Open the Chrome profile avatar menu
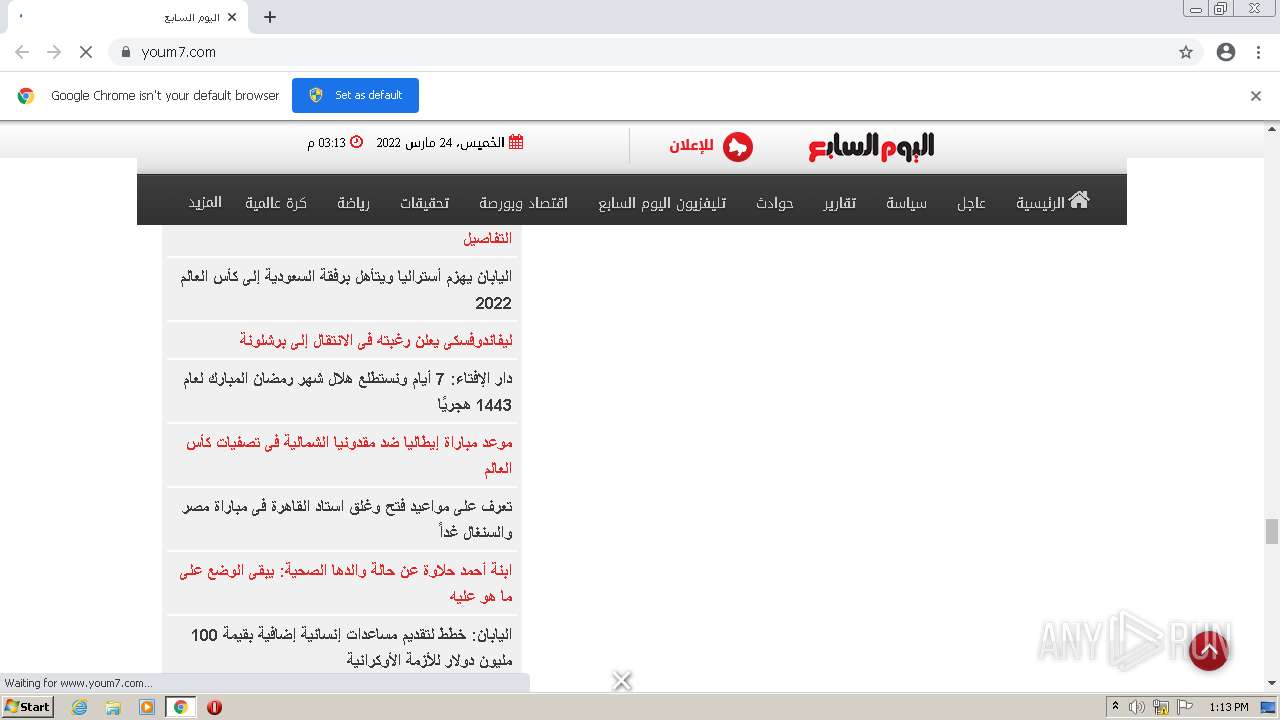Image resolution: width=1280 pixels, height=720 pixels. (x=1226, y=52)
